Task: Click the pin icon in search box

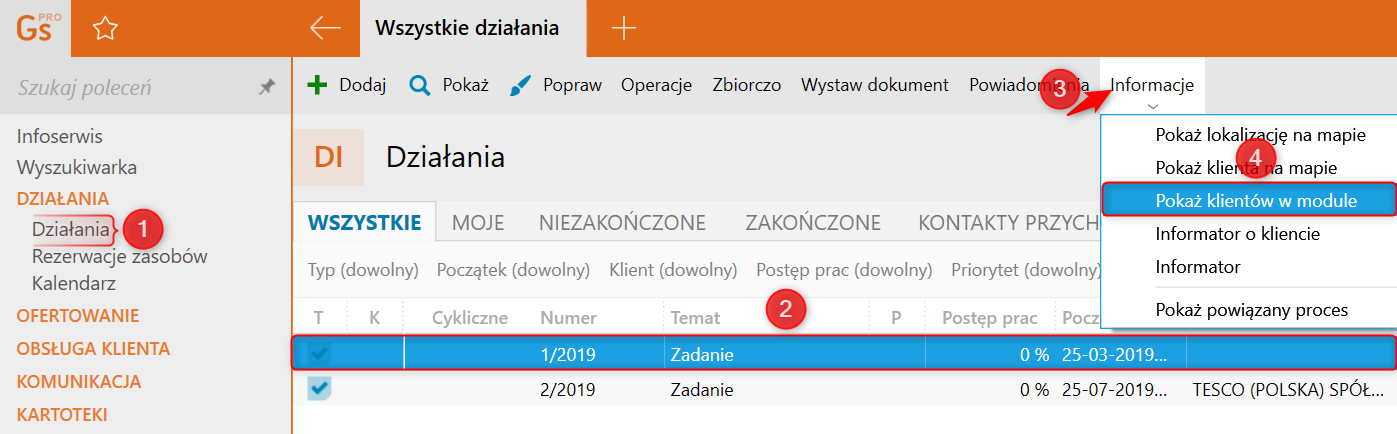Action: coord(266,88)
